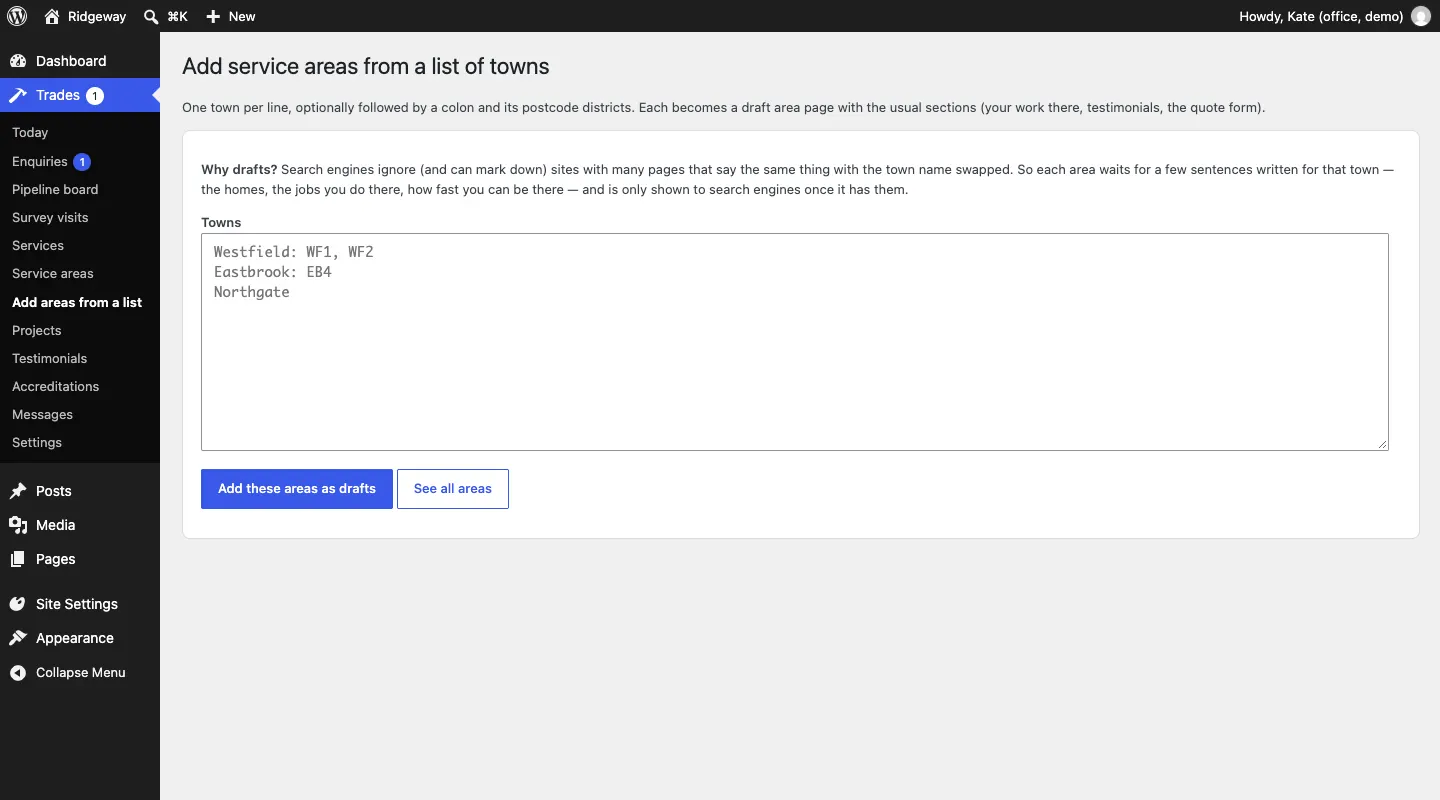Open the Media menu label
The width and height of the screenshot is (1440, 800).
point(56,525)
